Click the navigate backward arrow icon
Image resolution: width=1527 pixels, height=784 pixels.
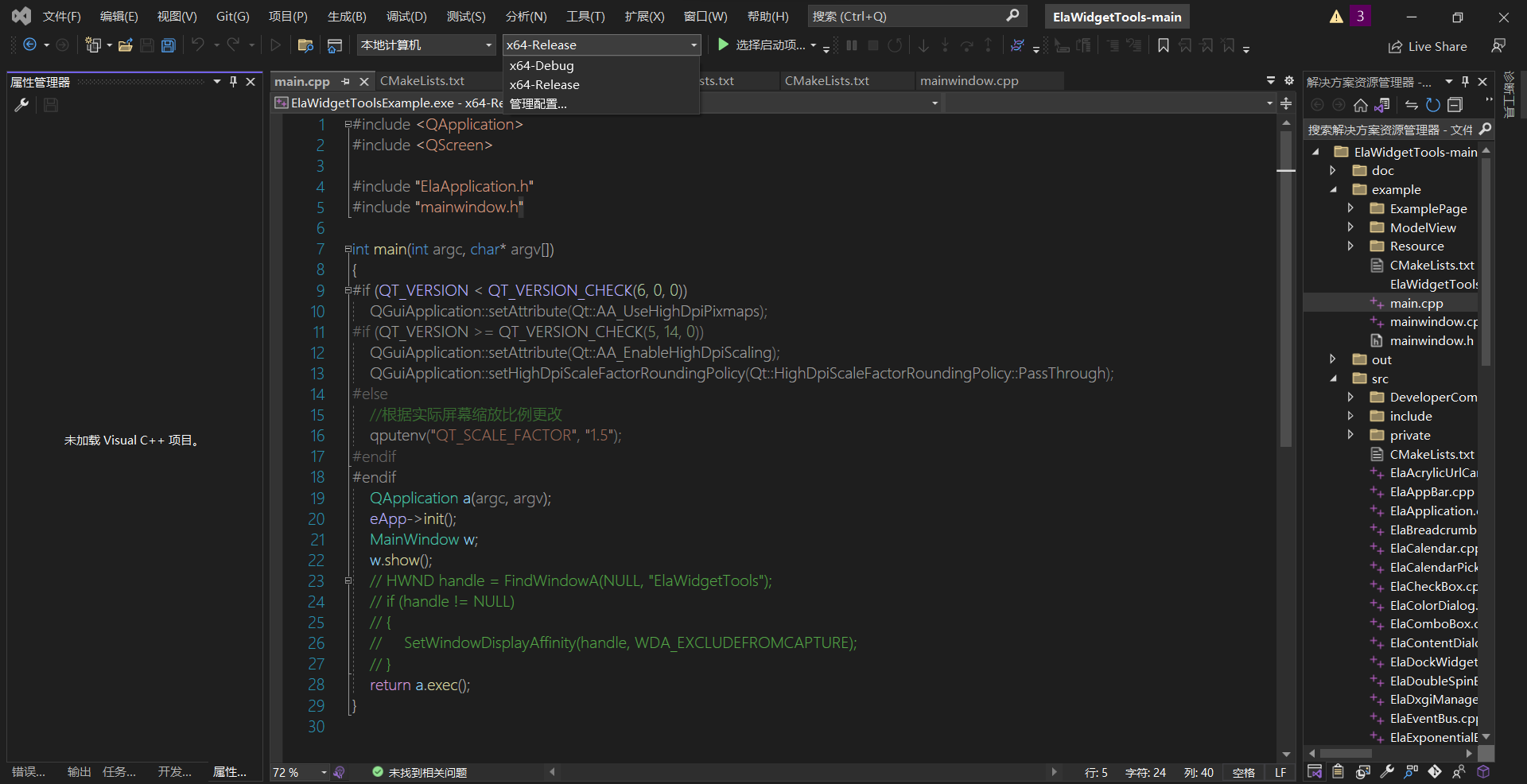click(29, 45)
